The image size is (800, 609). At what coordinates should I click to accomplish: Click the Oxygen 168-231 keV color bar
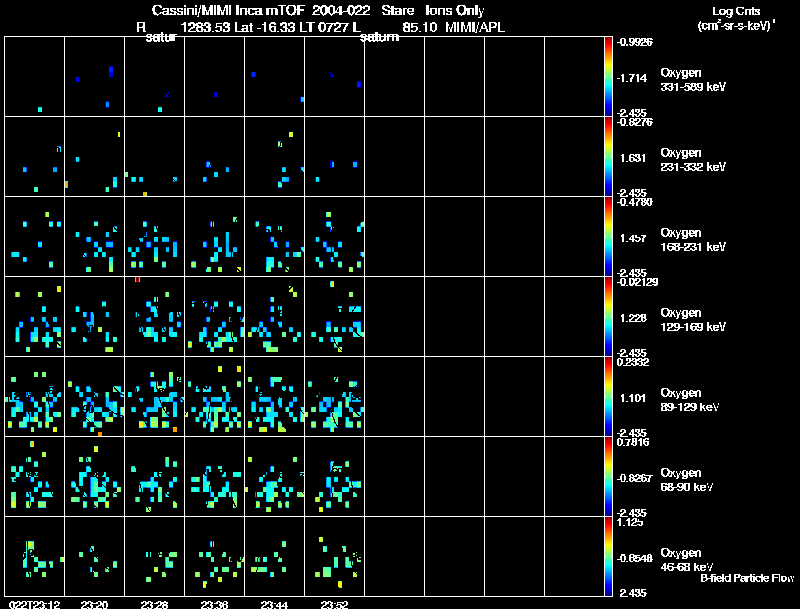[x=608, y=237]
